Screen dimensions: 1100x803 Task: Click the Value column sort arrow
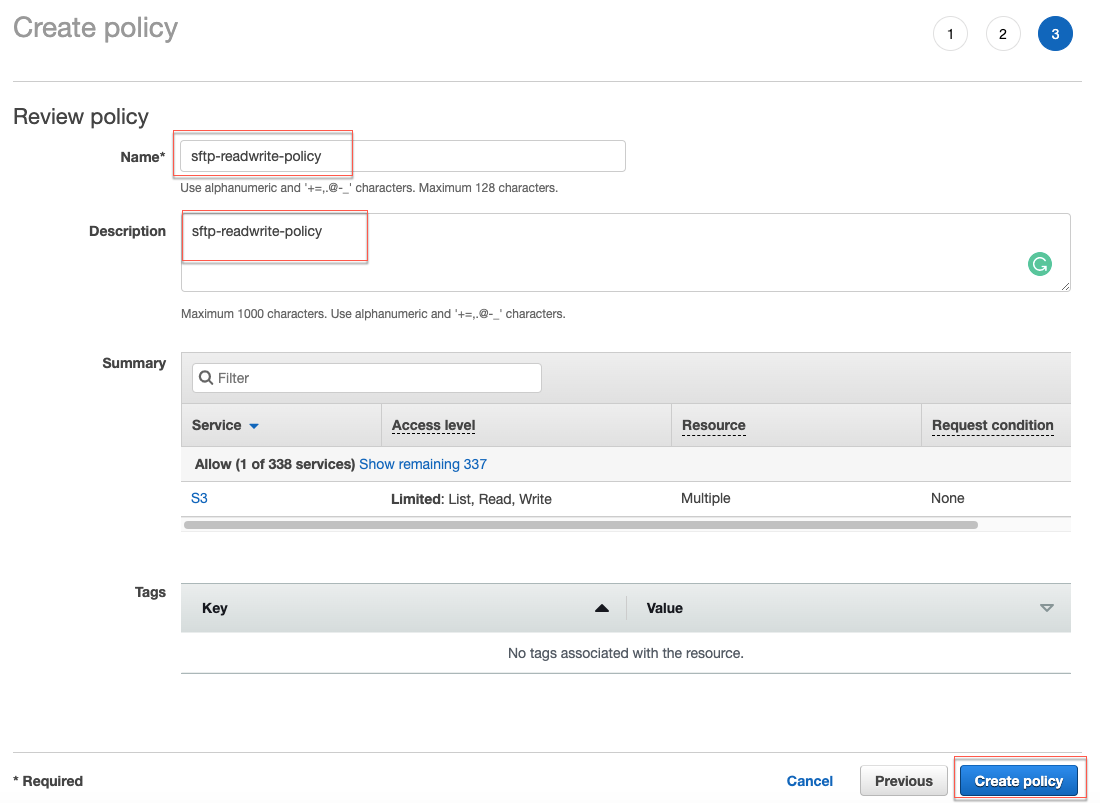[1046, 608]
